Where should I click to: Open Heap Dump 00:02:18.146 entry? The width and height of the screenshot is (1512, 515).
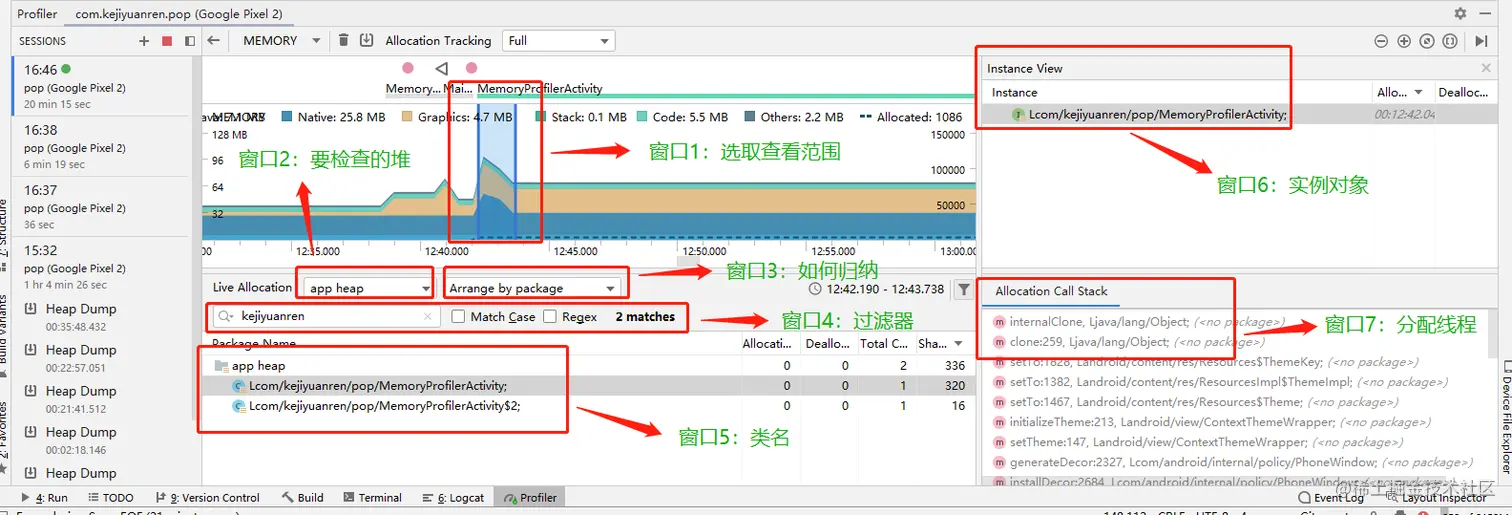(99, 440)
